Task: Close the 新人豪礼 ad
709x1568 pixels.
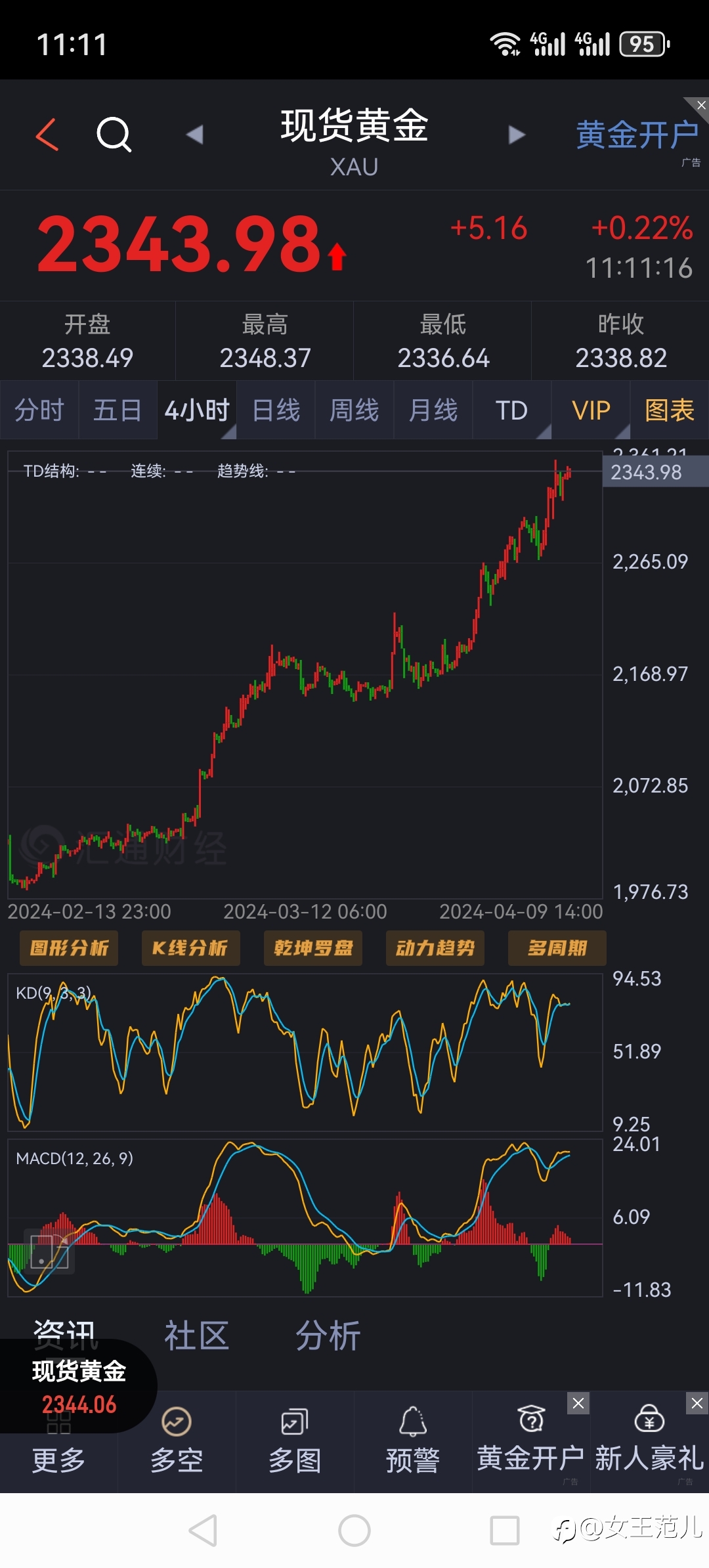Action: coord(697,1403)
